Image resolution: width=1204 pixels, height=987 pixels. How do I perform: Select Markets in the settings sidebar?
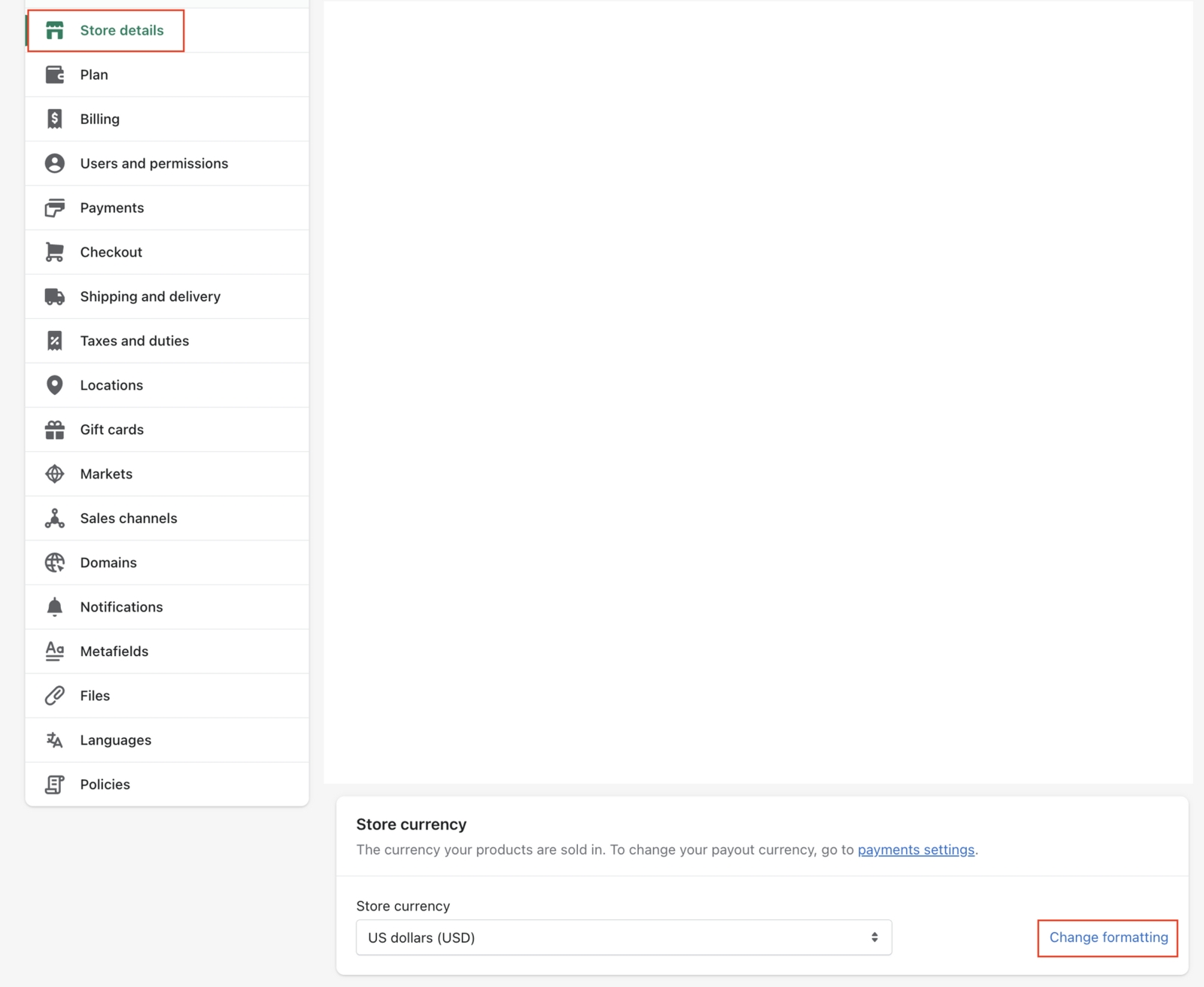click(106, 474)
